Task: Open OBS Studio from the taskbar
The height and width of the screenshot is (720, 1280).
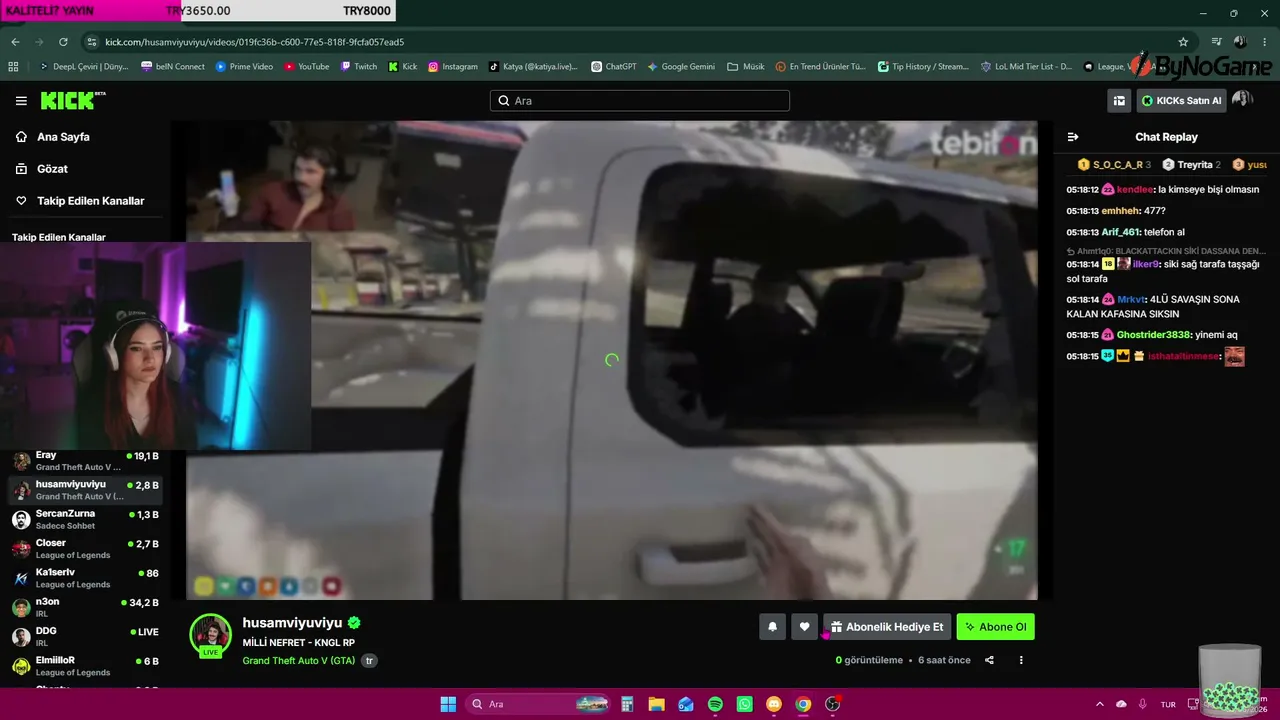Action: (832, 704)
